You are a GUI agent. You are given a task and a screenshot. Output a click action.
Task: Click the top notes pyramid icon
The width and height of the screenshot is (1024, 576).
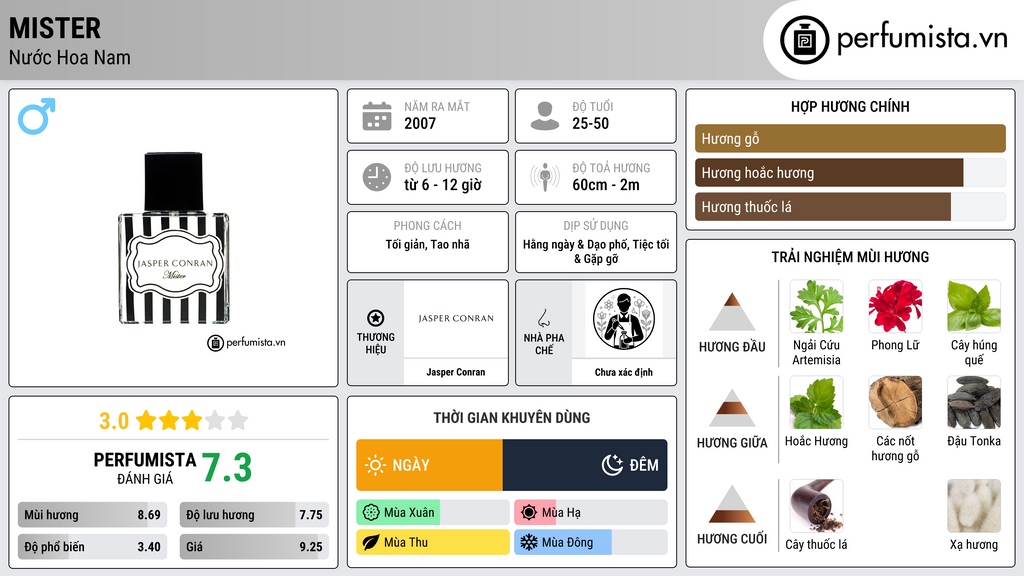(732, 312)
